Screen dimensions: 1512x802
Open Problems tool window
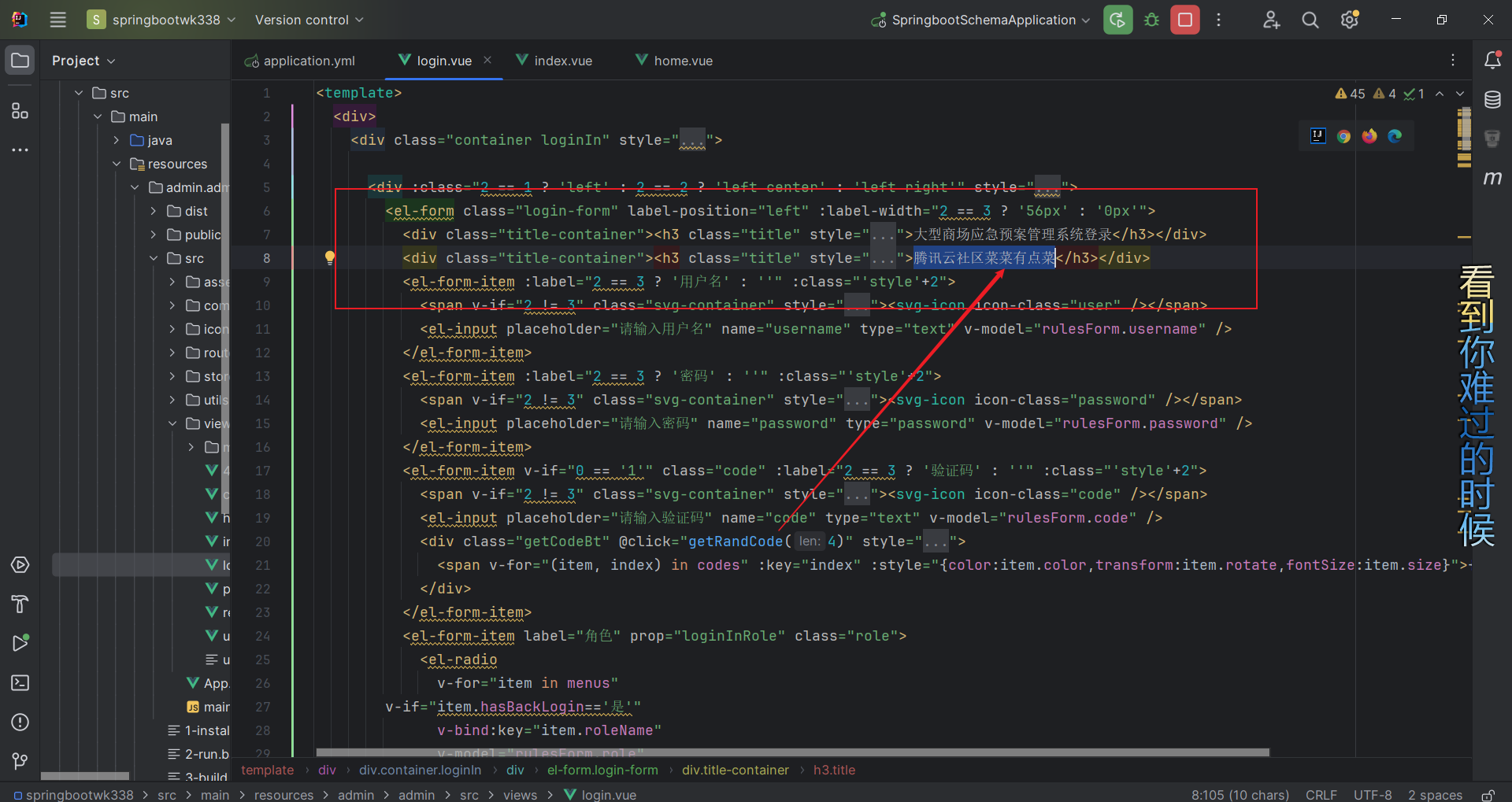coord(20,722)
